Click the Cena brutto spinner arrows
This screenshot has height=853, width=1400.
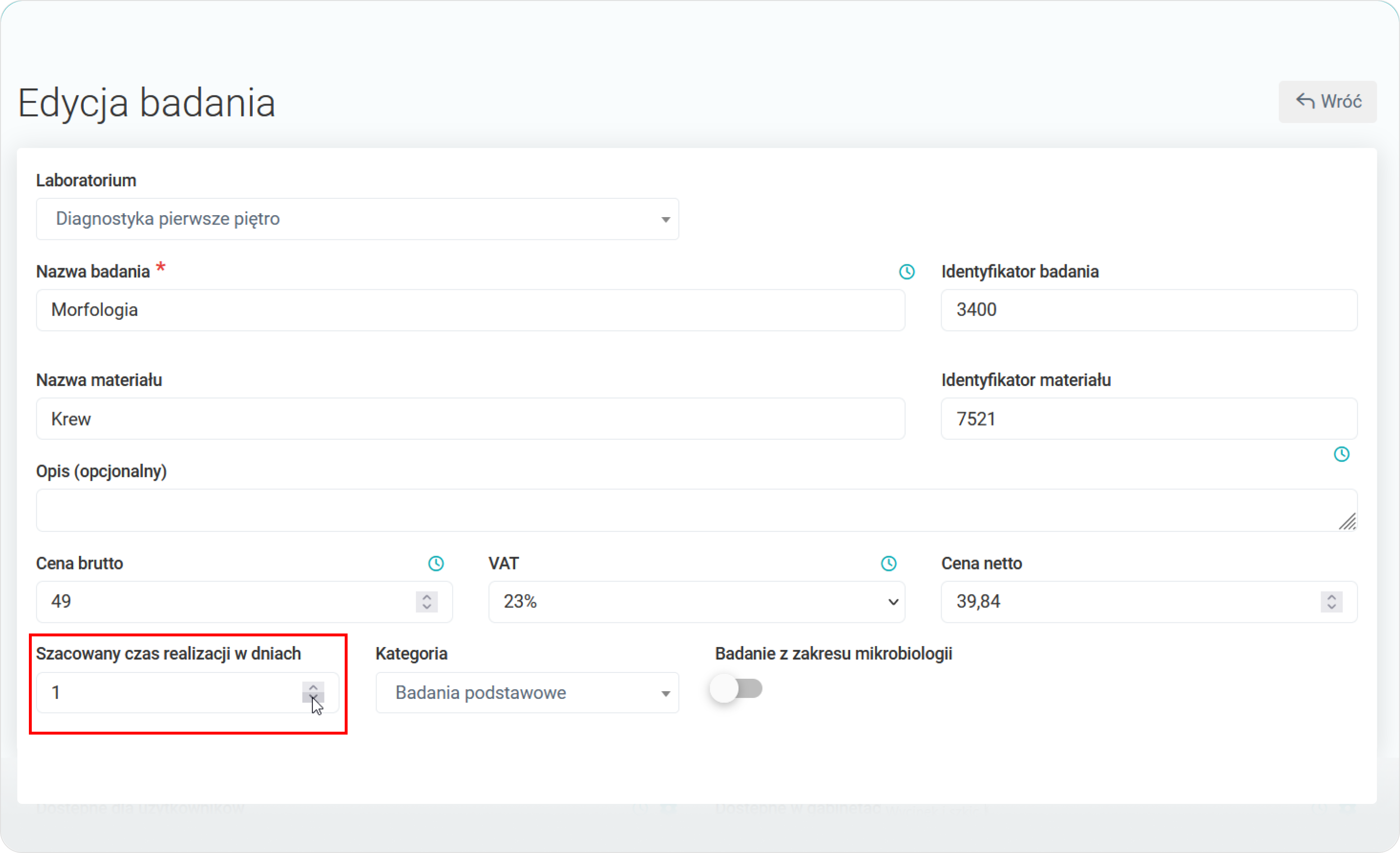point(427,602)
